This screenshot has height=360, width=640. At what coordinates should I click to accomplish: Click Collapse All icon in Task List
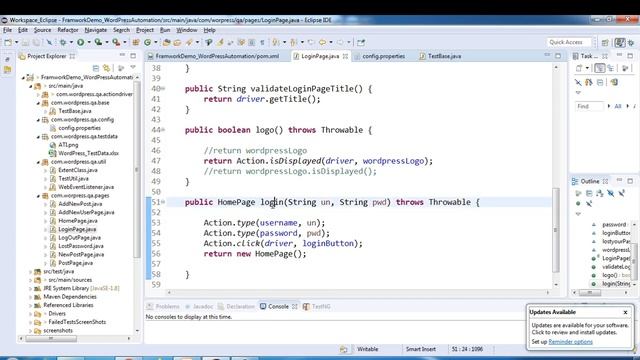pos(600,82)
